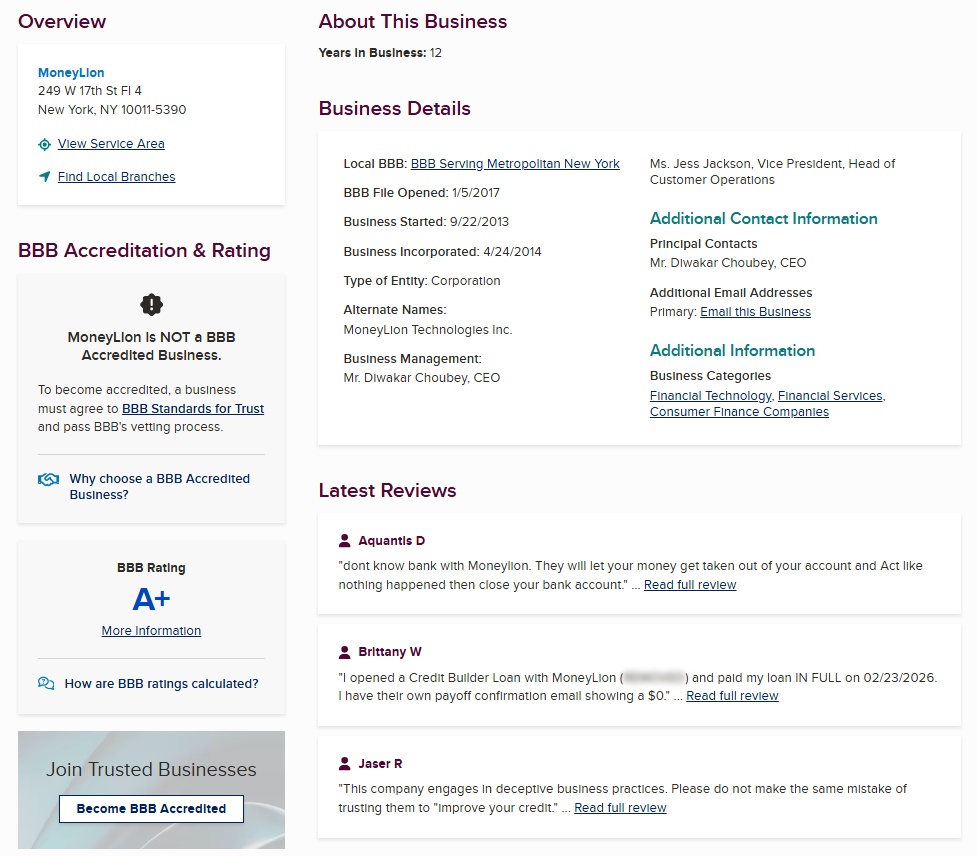Screen dimensions: 977x856
Task: Open More Information under BBB Rating
Action: tap(151, 630)
